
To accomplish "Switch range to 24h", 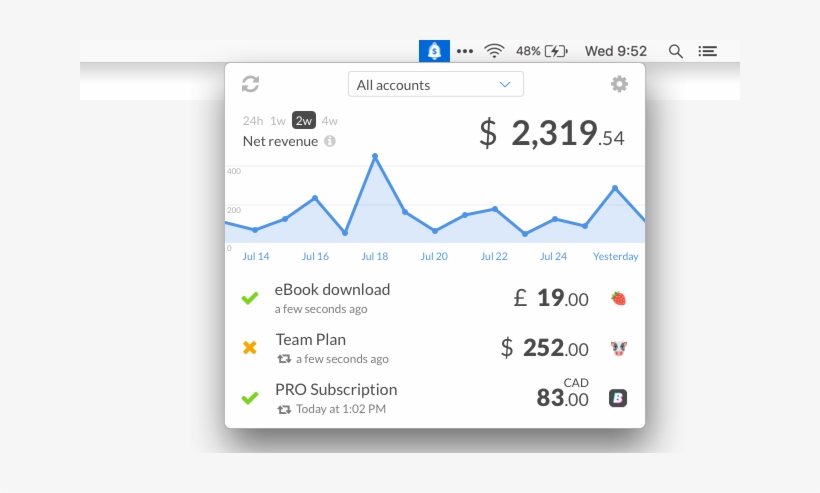I will pos(253,121).
